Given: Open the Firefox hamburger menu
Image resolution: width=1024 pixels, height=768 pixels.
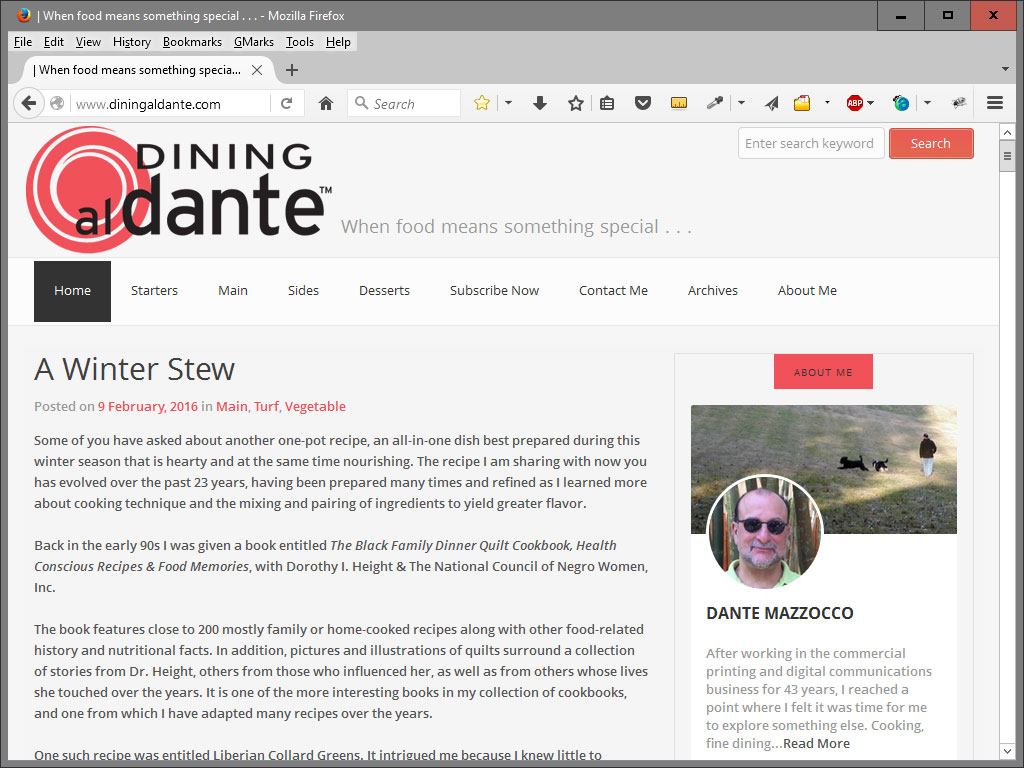Looking at the screenshot, I should [x=995, y=103].
